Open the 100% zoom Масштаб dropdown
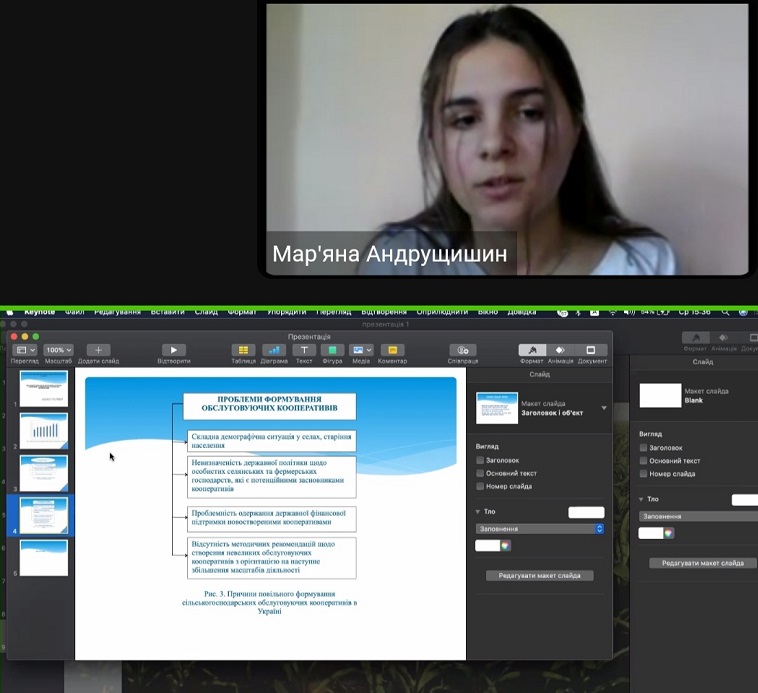Screen dimensions: 758x693 coord(58,350)
